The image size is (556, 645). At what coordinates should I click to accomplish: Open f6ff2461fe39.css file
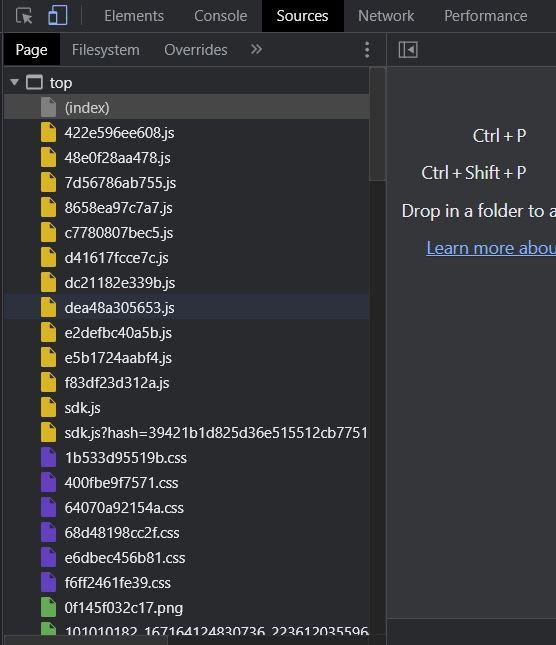(x=186, y=583)
